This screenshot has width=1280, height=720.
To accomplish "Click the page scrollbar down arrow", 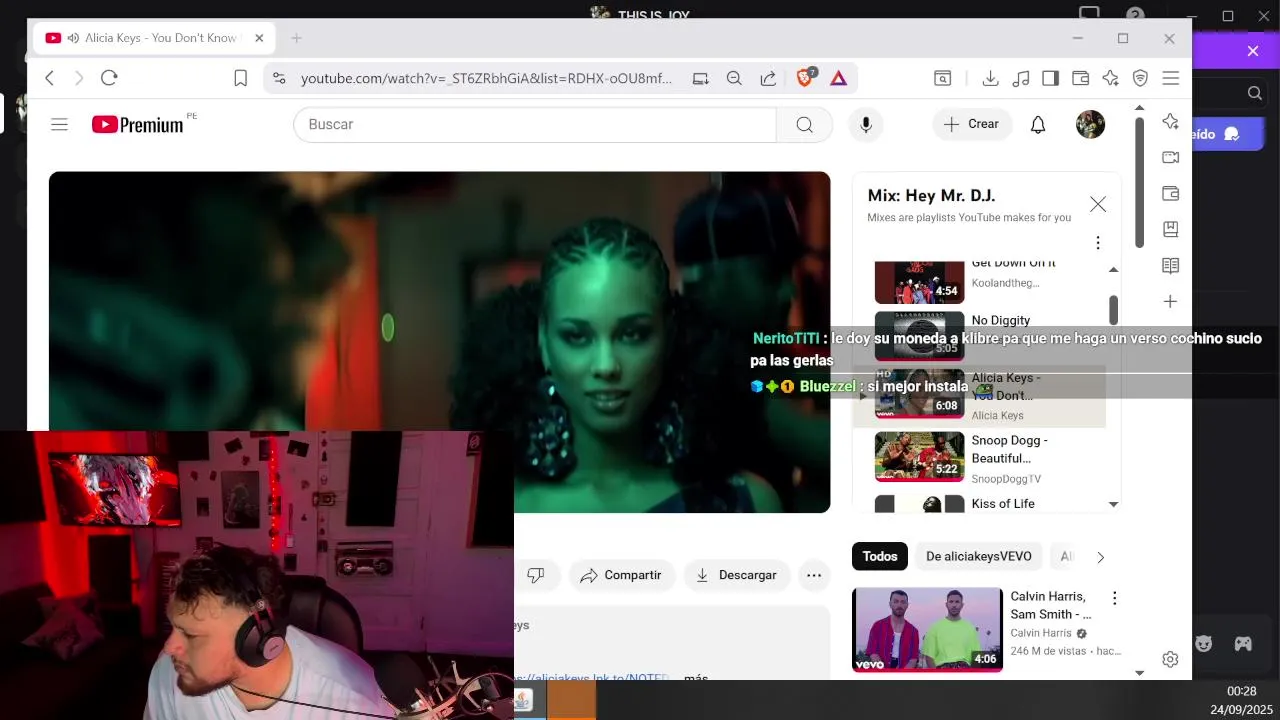I will (x=1139, y=673).
